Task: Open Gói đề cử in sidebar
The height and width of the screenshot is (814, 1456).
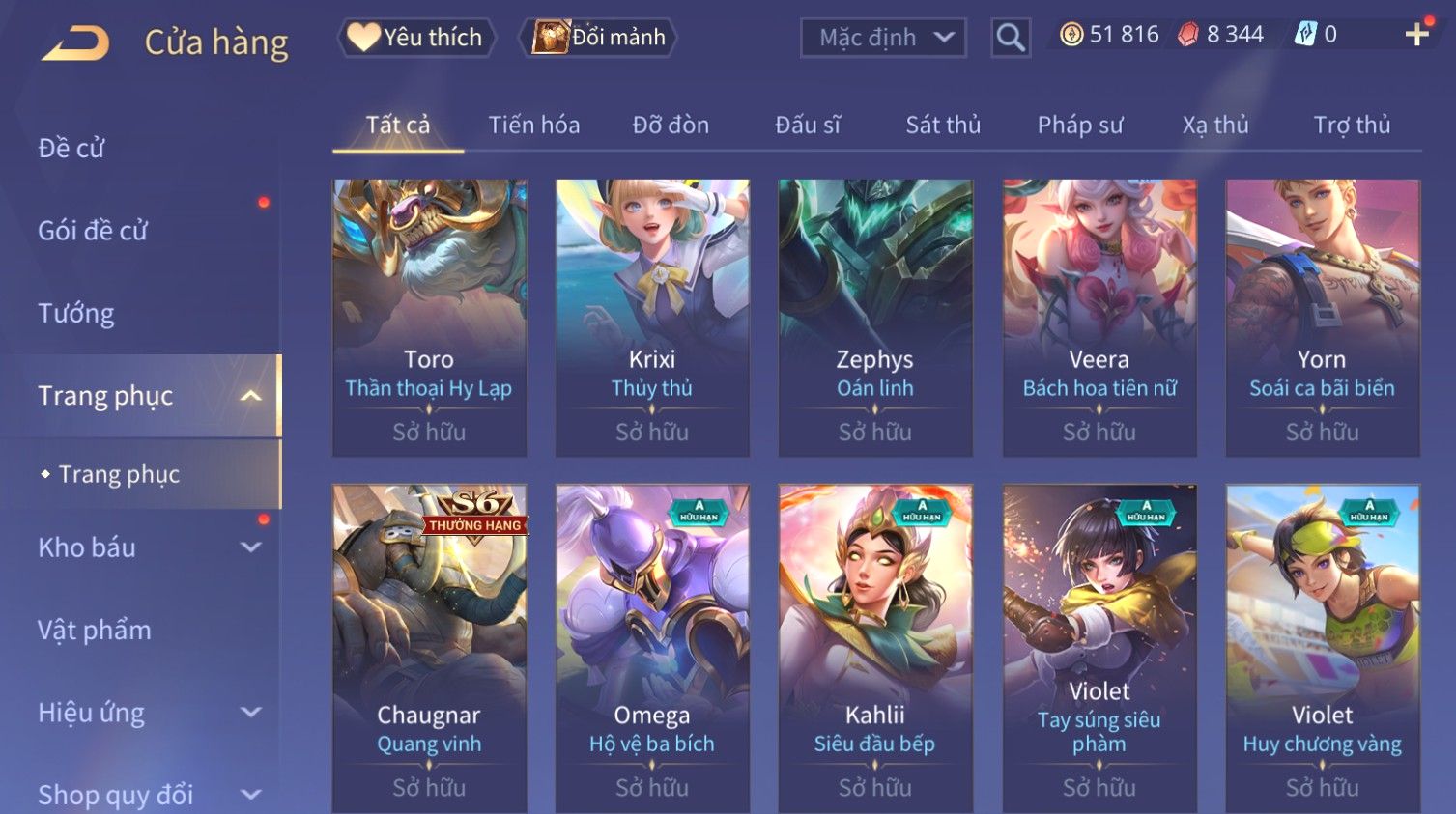Action: click(93, 231)
